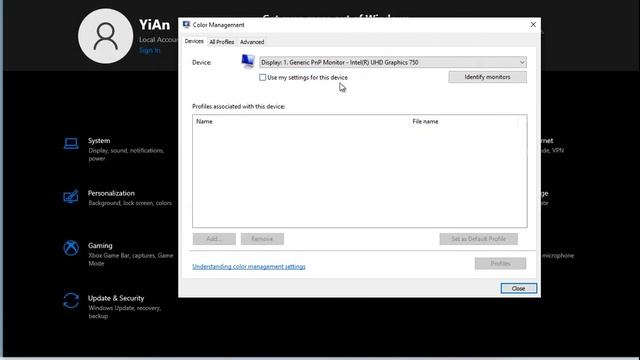Enable Use my settings for this device
640x360 pixels.
(x=262, y=77)
